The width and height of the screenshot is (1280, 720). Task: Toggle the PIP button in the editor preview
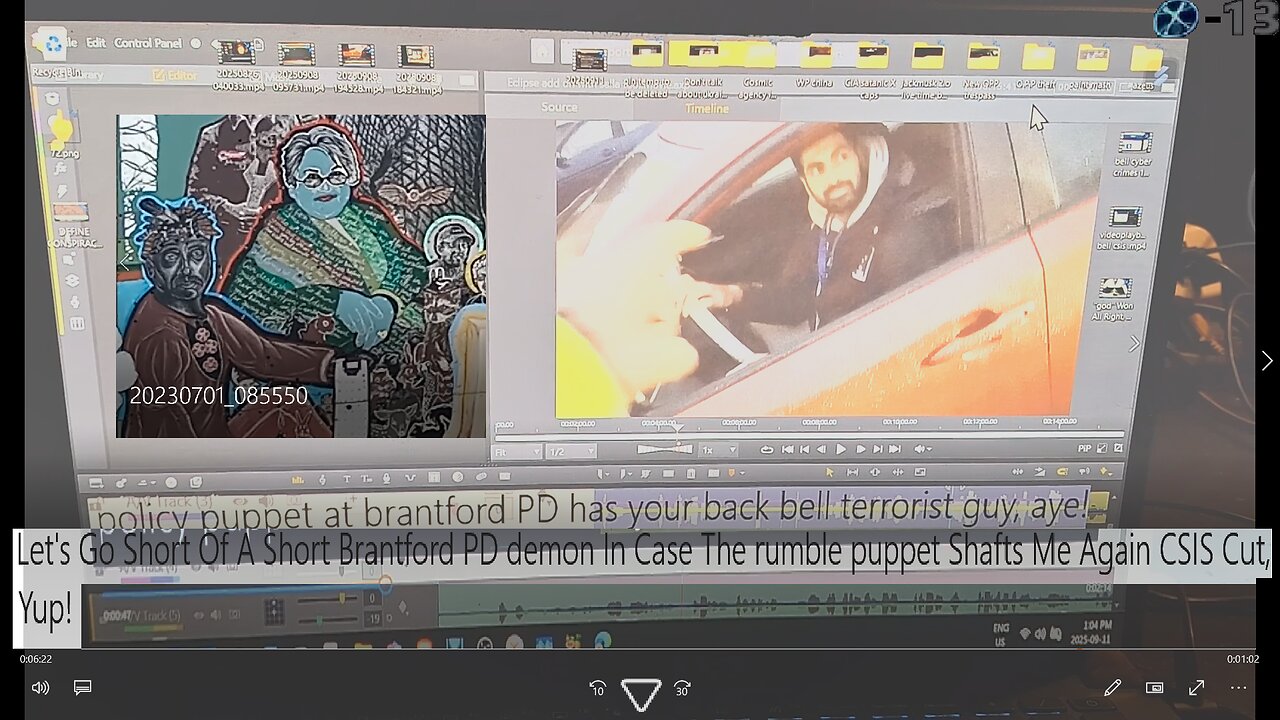click(x=1086, y=448)
